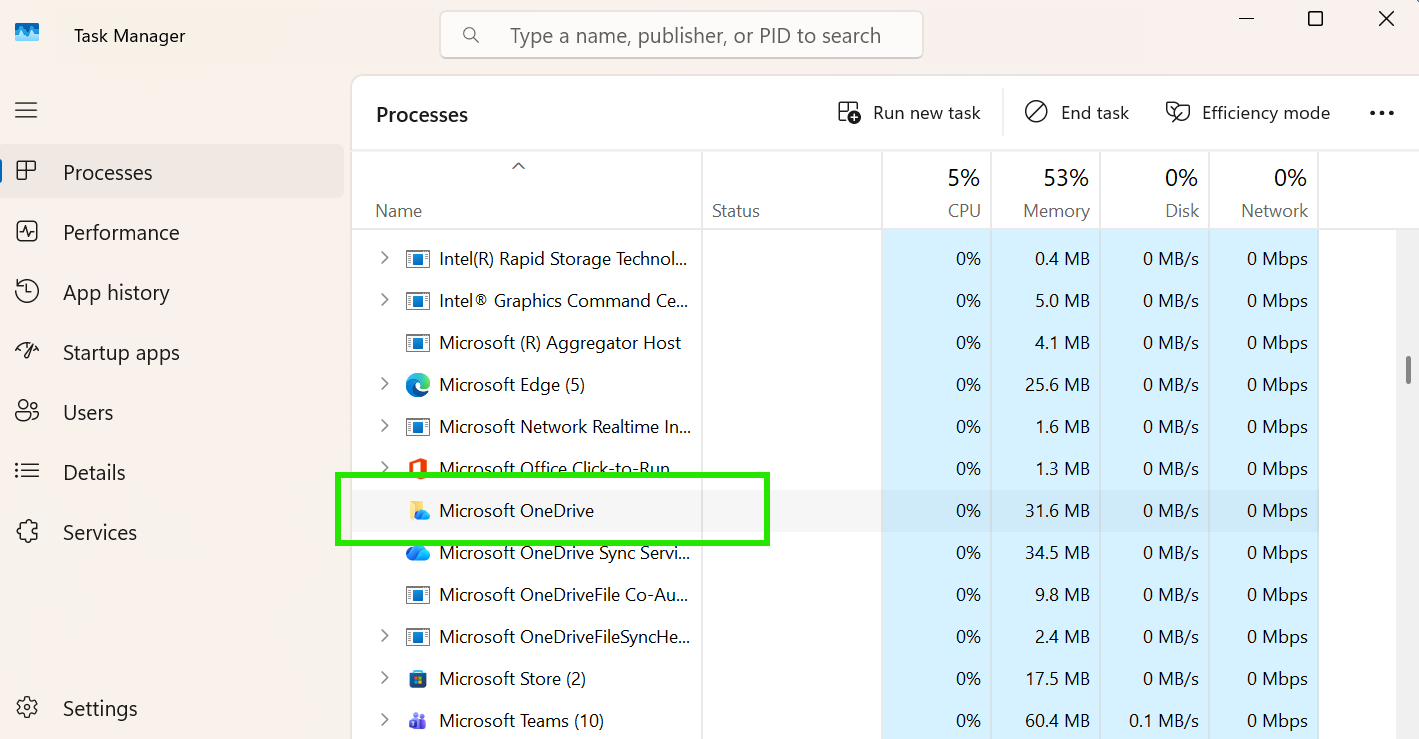This screenshot has height=739, width=1419.
Task: Select the Microsoft OneDriveFile Co-Au... row
Action: pyautogui.click(x=835, y=595)
